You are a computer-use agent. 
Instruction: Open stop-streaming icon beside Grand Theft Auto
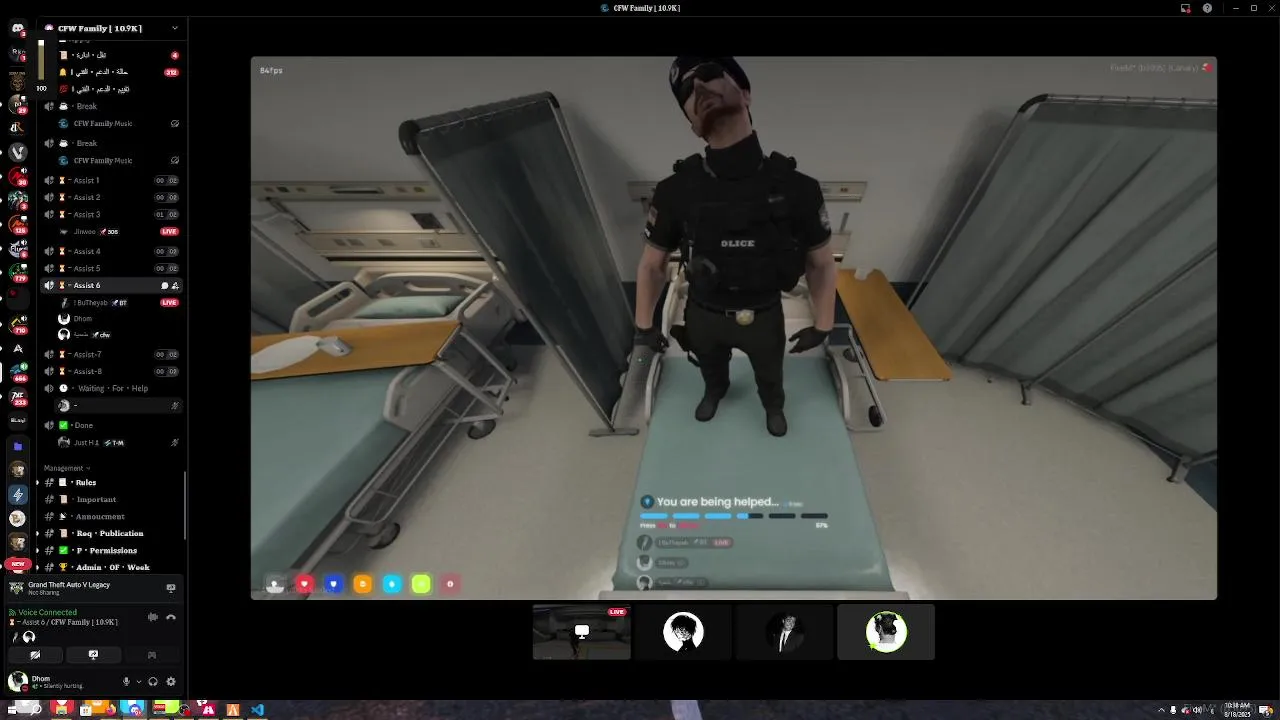[x=171, y=588]
